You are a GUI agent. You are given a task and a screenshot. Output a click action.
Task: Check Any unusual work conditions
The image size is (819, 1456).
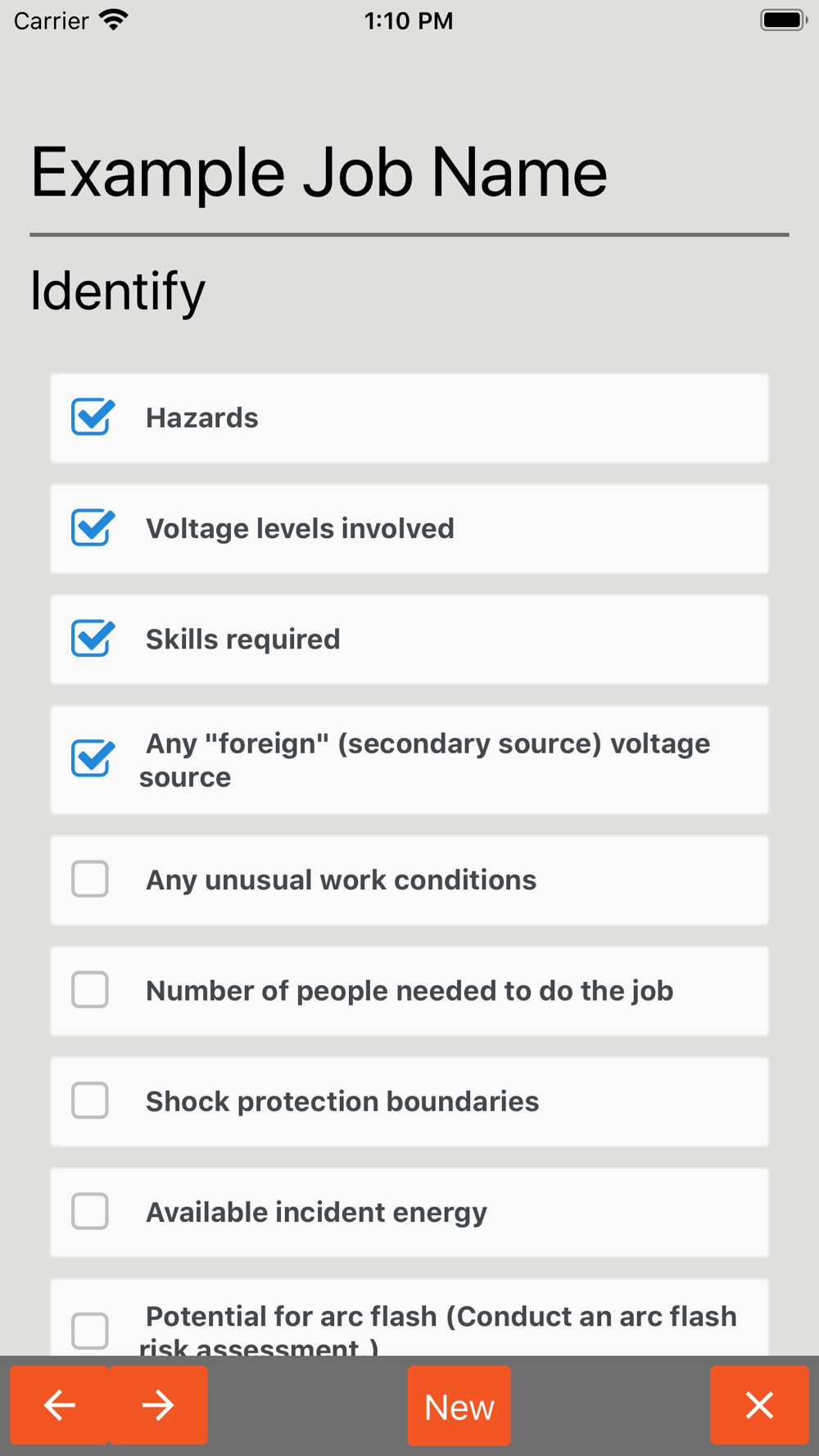pos(90,879)
